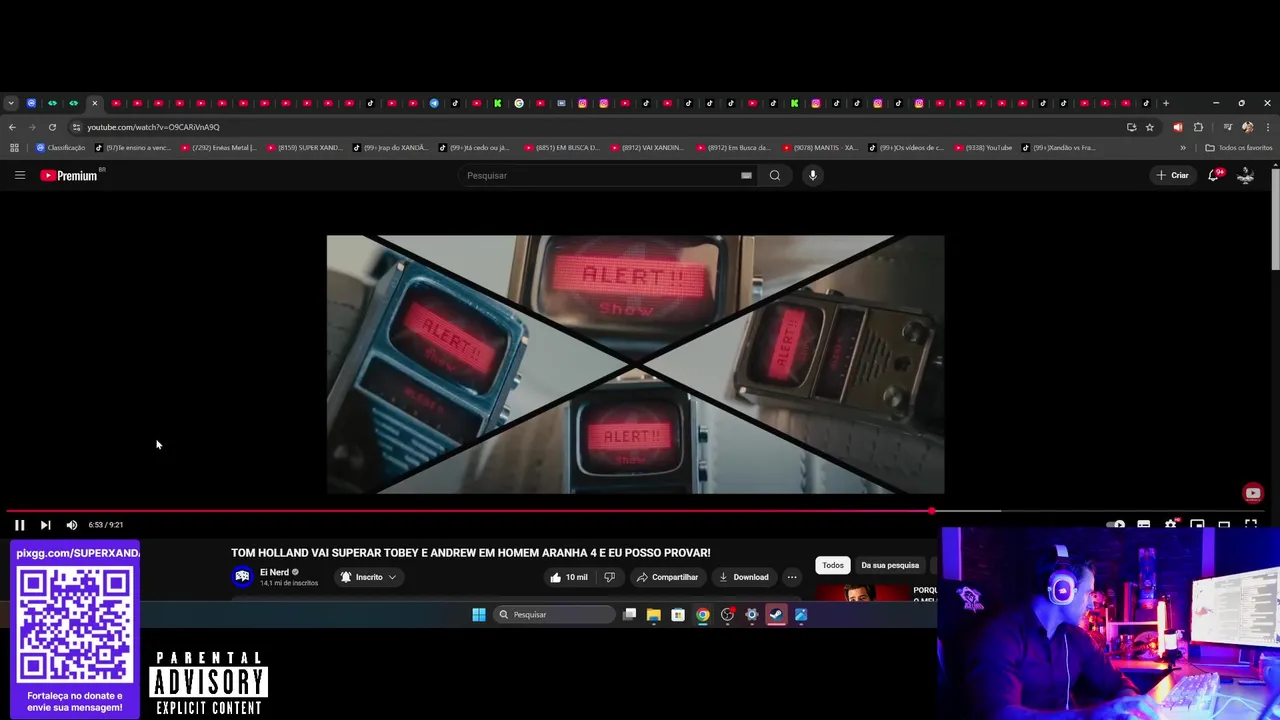Open Chrome tab search dropdown arrow
Image resolution: width=1280 pixels, height=720 pixels.
10,103
